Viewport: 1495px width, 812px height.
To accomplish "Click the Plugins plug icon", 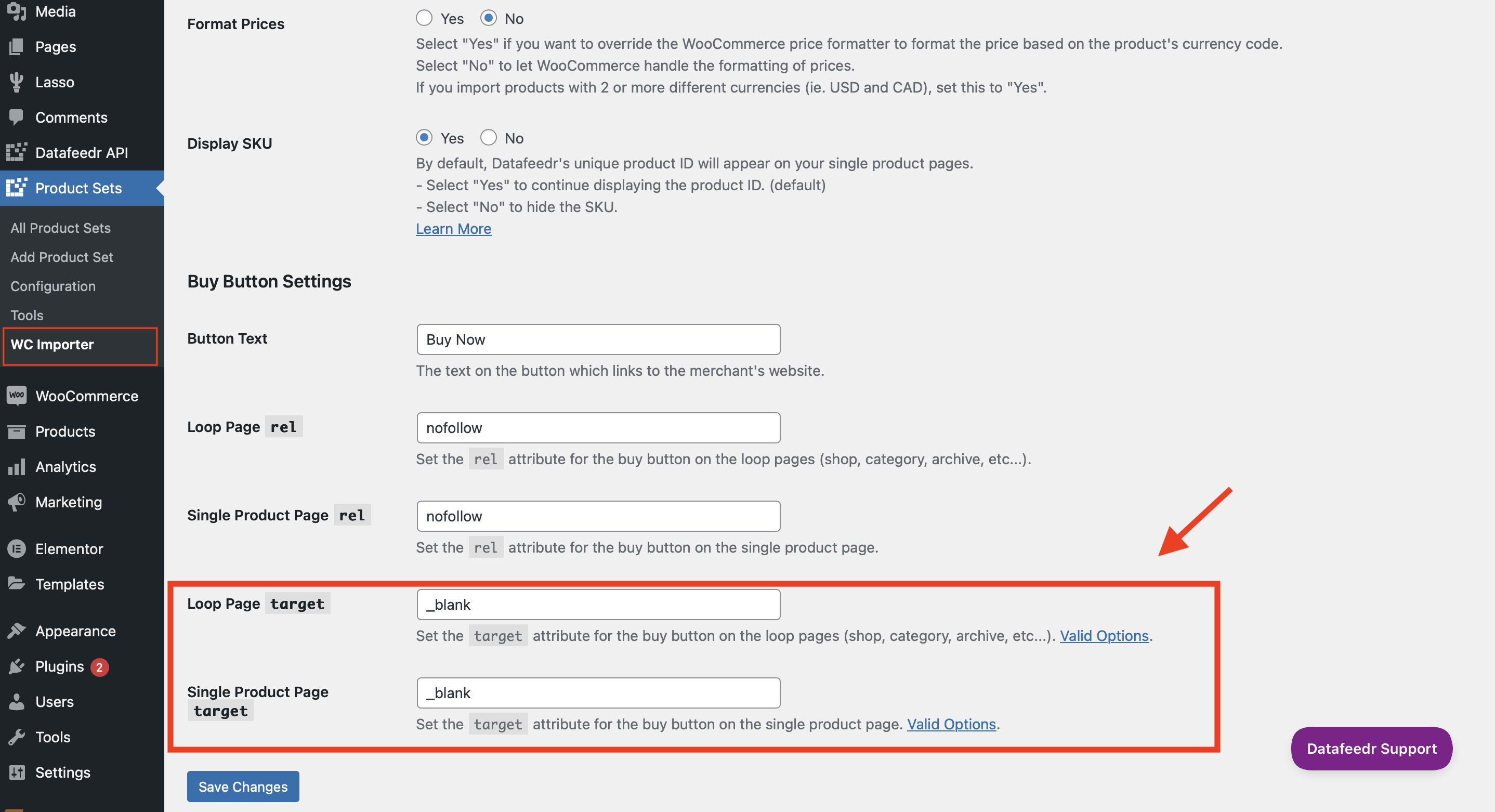I will (17, 666).
